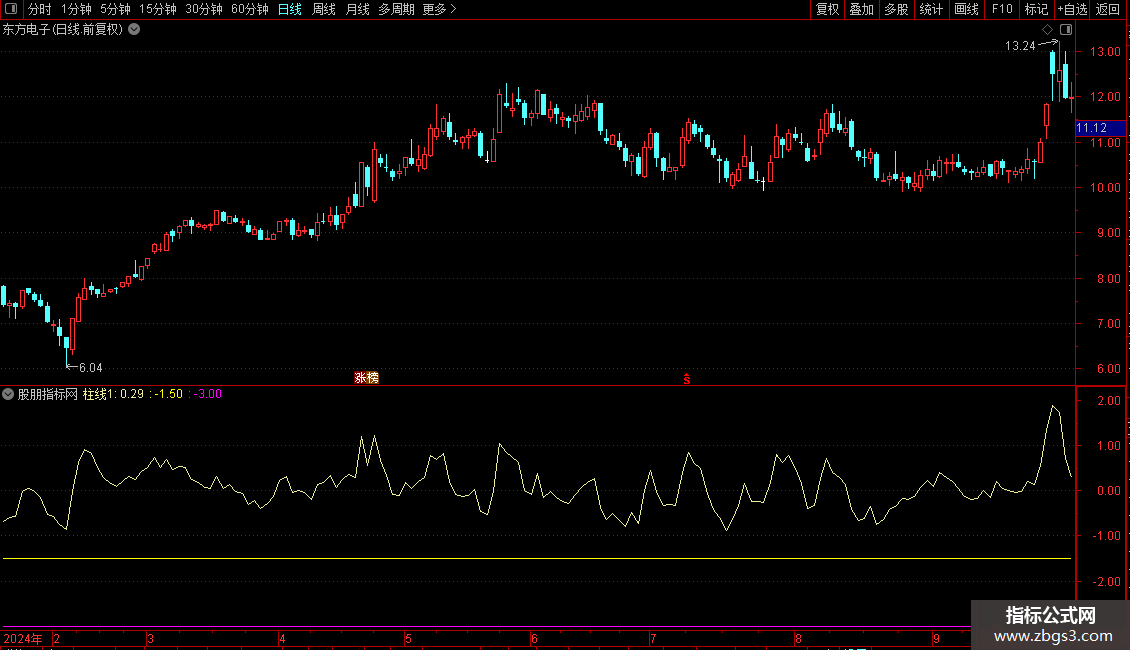
Task: Click the 8.00 price axis label
Action: [x=1108, y=279]
